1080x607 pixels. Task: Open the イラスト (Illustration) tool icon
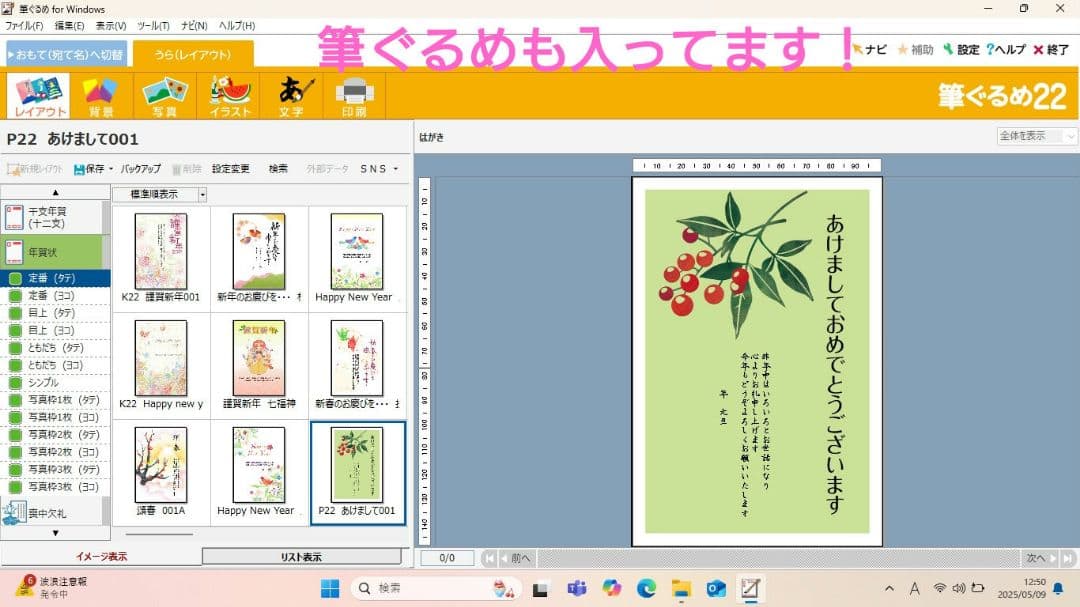pos(229,92)
